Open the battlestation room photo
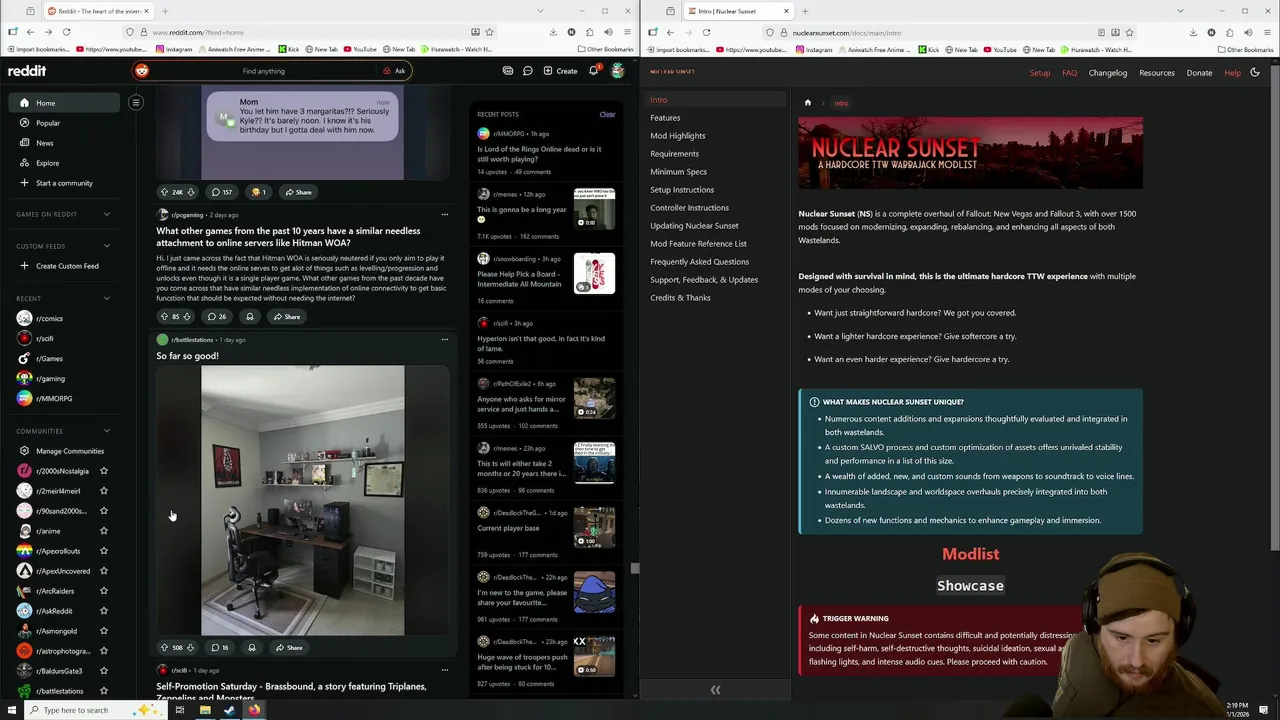Screen dimensions: 1280x720 (x=303, y=500)
